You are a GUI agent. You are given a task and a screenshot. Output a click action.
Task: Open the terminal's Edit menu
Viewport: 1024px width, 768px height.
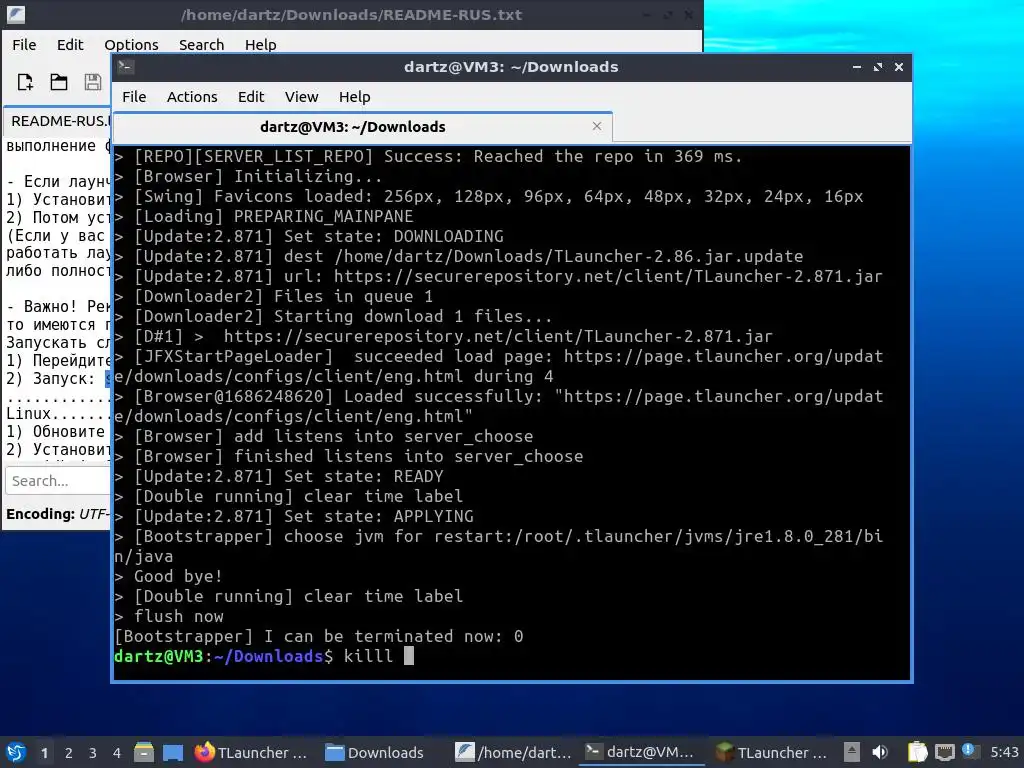(251, 97)
